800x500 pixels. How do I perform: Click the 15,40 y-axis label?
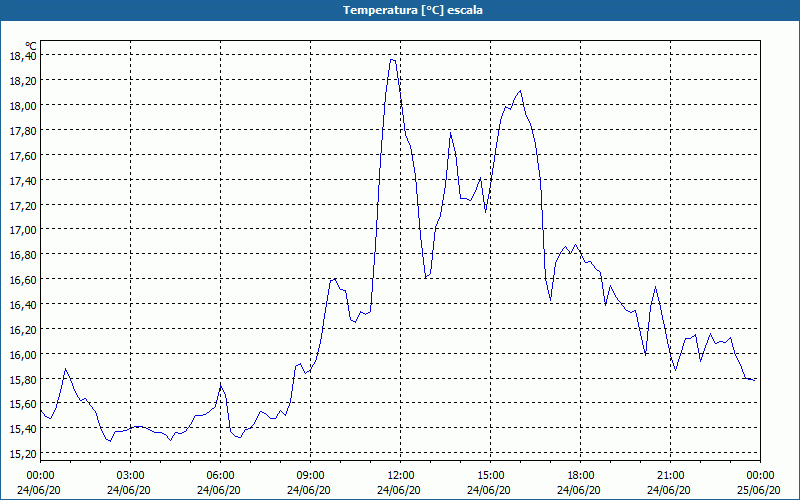23,429
